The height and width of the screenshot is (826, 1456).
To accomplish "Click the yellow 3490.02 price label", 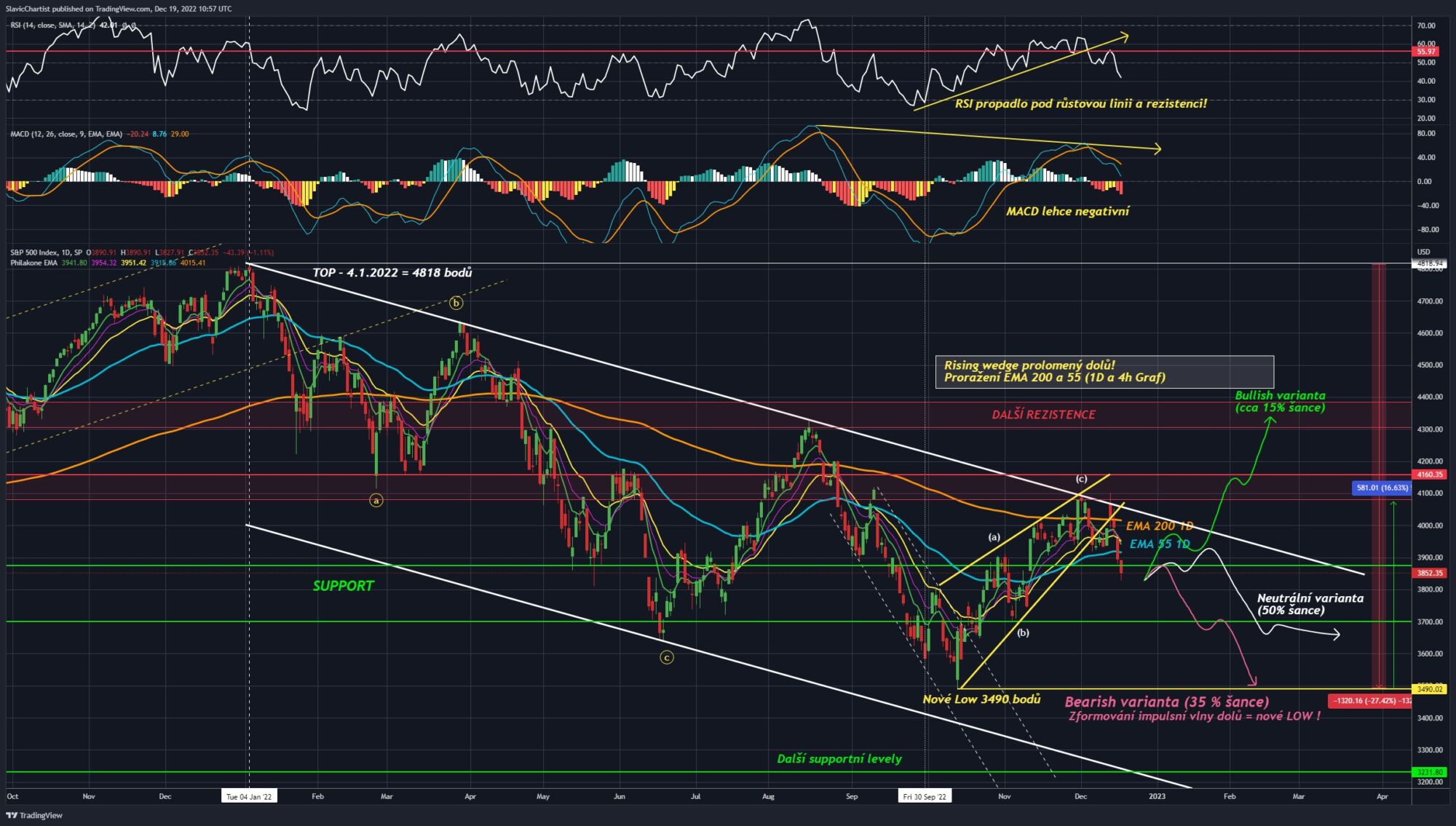I will tap(1429, 688).
